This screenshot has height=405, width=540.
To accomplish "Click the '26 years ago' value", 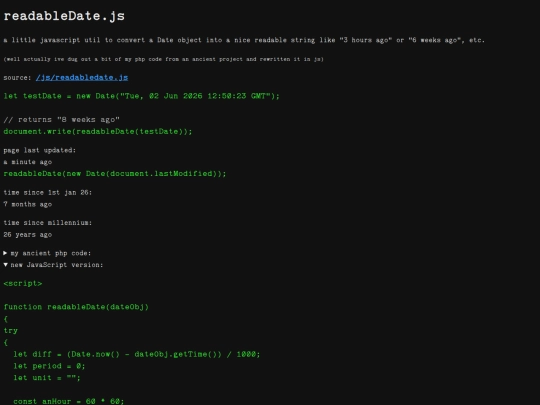I will point(28,235).
